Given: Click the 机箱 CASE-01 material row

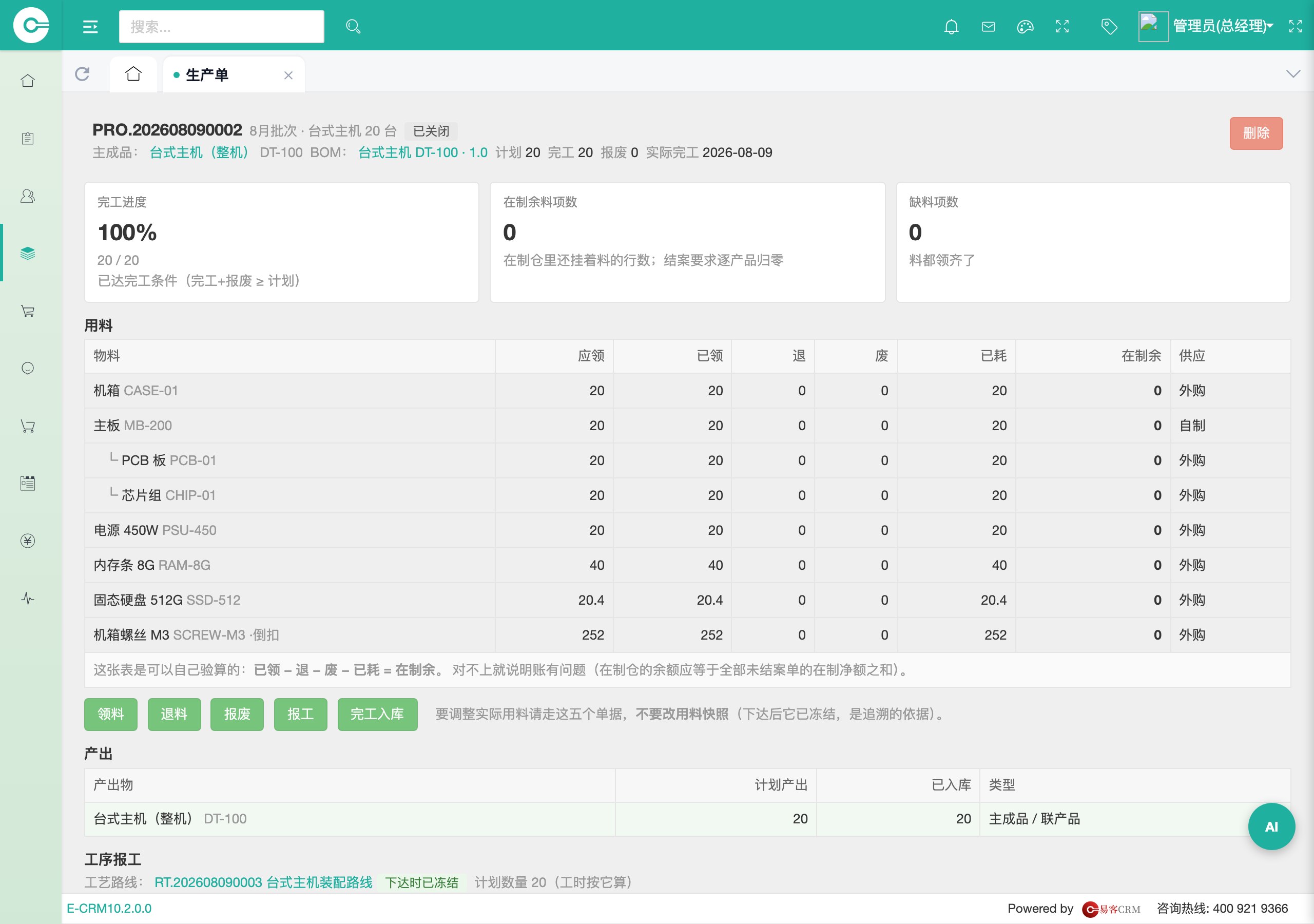Looking at the screenshot, I should point(687,391).
